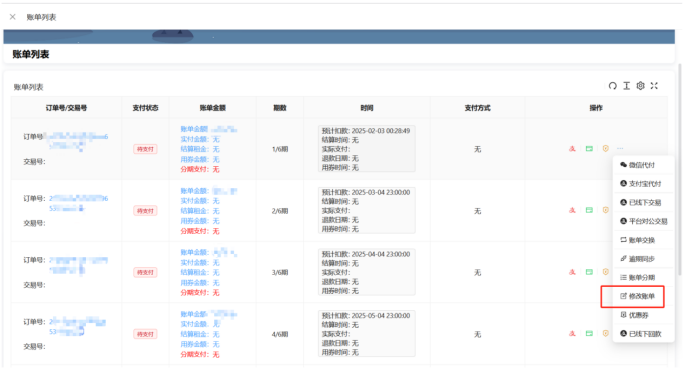Open the order number link in the 3/6期 row

click(79, 265)
